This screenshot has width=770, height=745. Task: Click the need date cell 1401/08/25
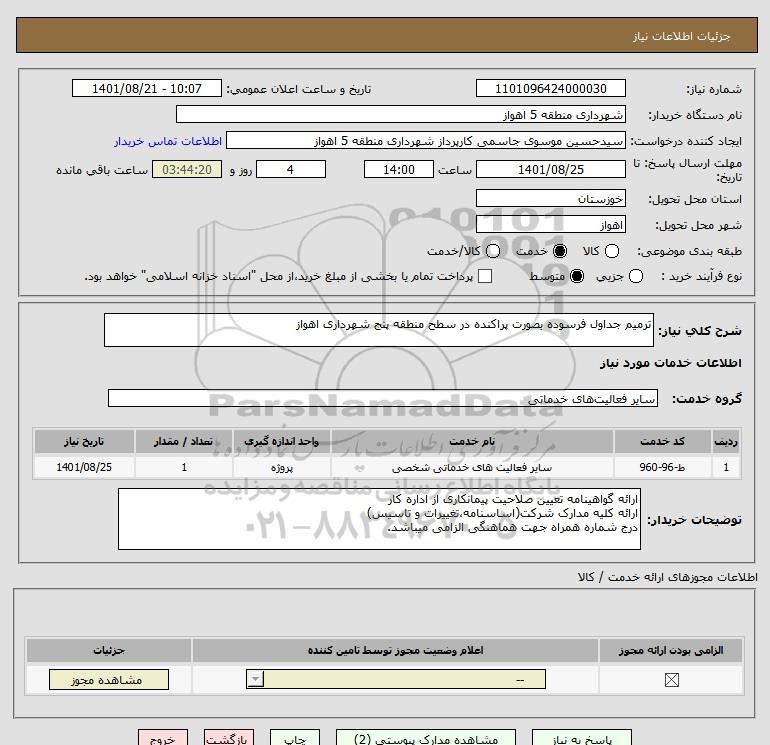(x=84, y=467)
